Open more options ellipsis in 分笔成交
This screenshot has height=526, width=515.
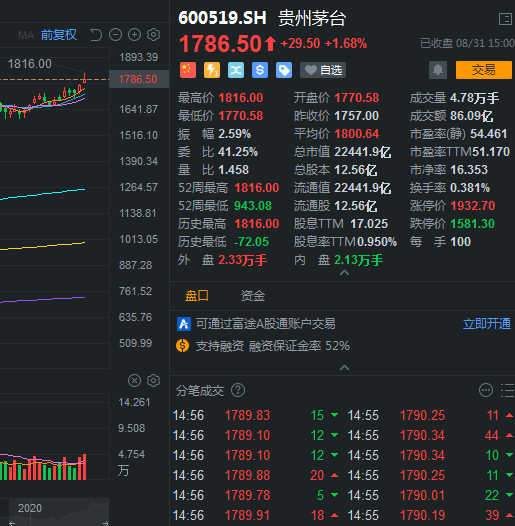pos(486,390)
